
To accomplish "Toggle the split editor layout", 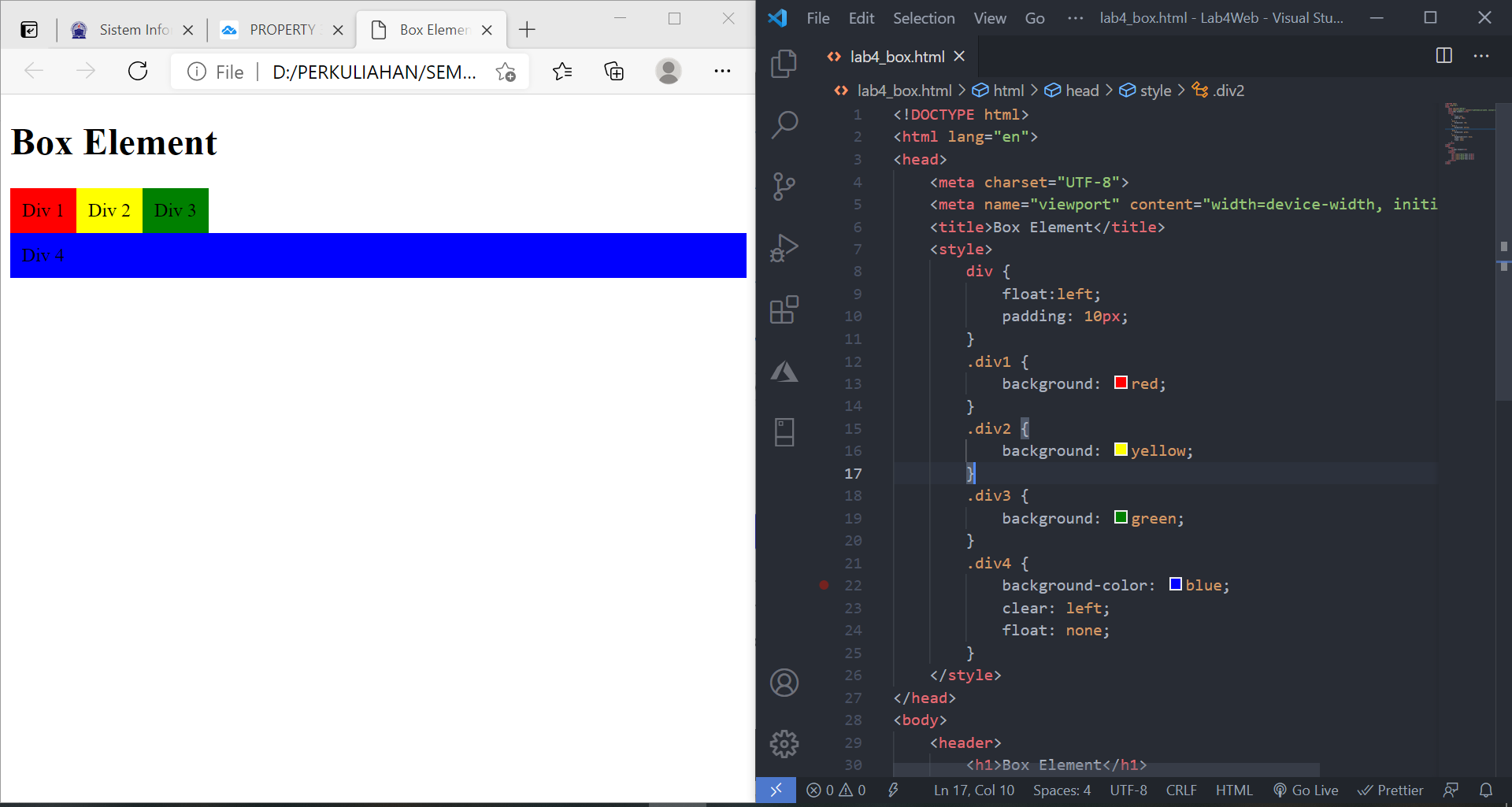I will click(x=1445, y=56).
